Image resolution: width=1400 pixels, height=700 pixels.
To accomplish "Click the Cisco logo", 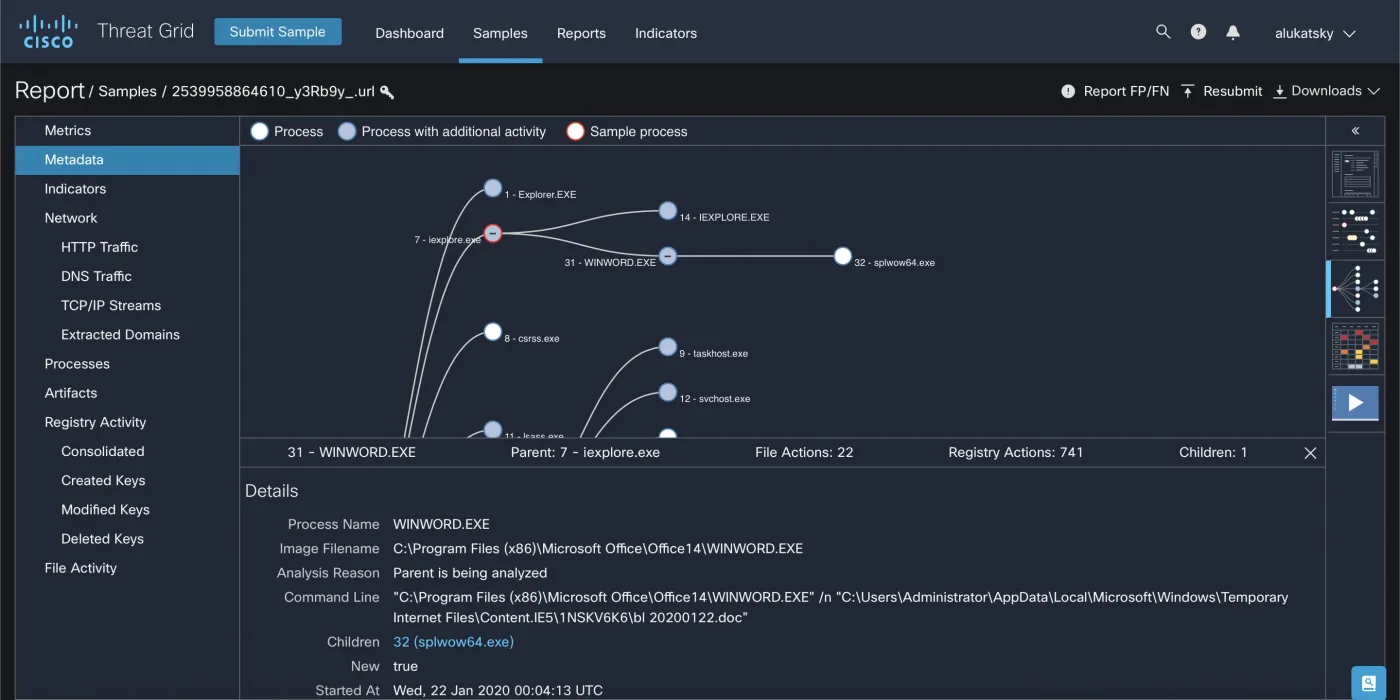I will tap(48, 31).
